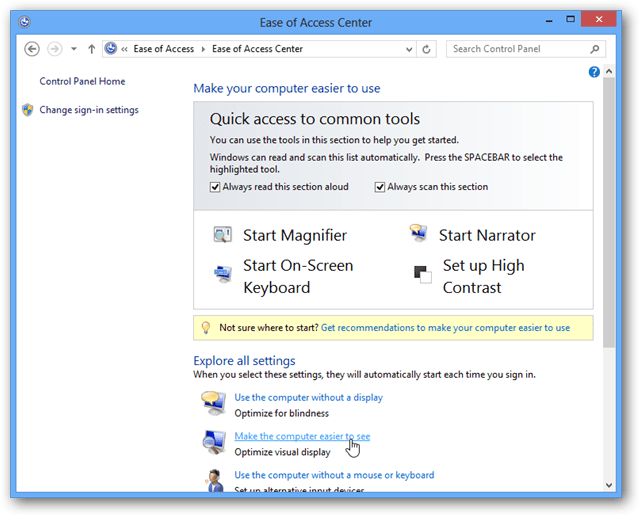Toggle Always scan this section checkbox
This screenshot has height=516, width=640.
380,187
